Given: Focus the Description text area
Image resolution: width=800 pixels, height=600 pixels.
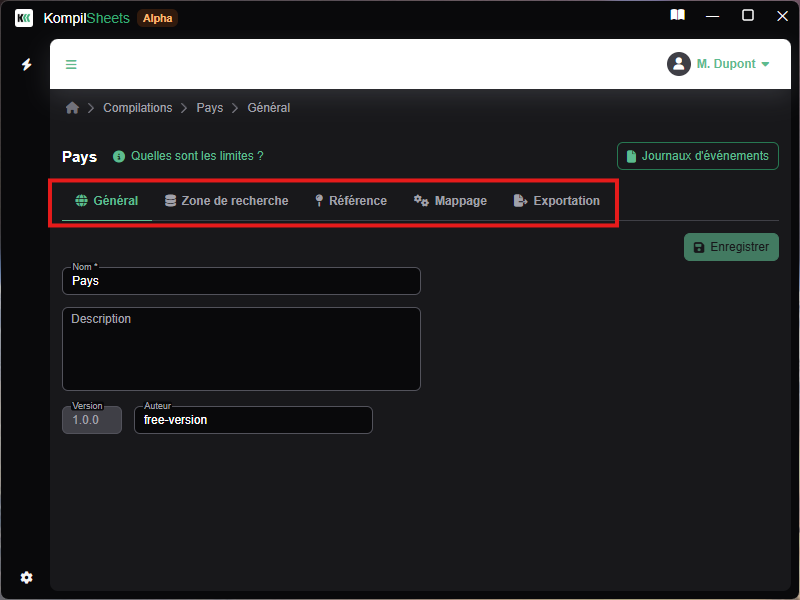Looking at the screenshot, I should pyautogui.click(x=241, y=349).
